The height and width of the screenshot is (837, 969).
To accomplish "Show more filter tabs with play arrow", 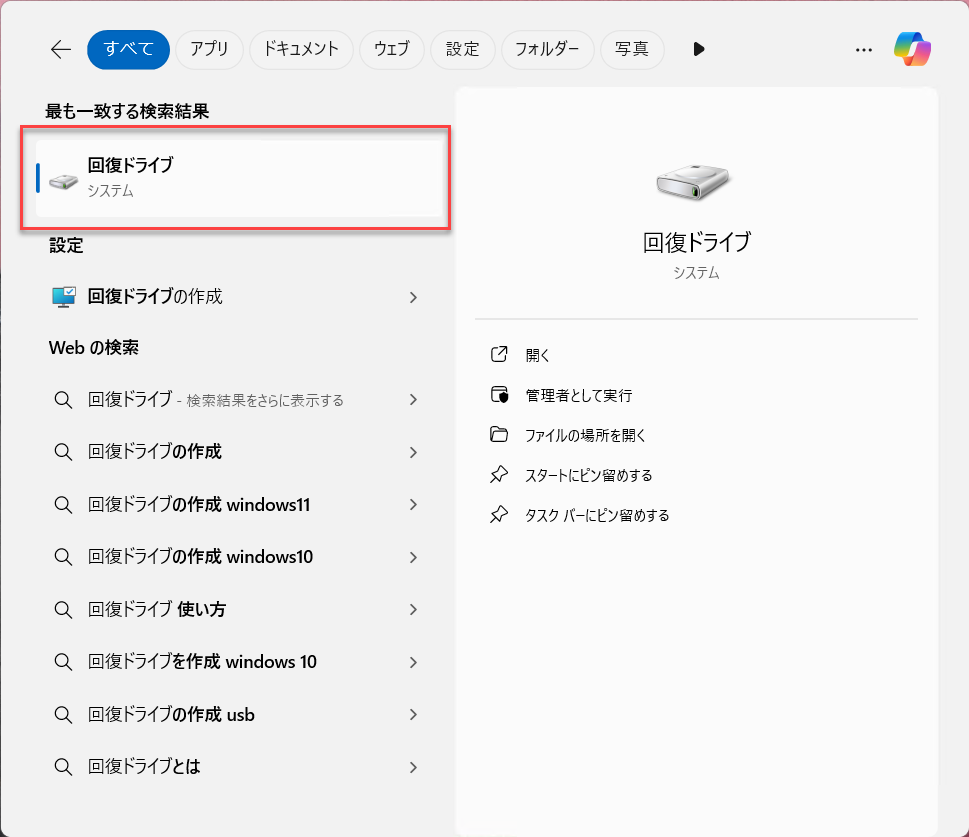I will pyautogui.click(x=699, y=49).
